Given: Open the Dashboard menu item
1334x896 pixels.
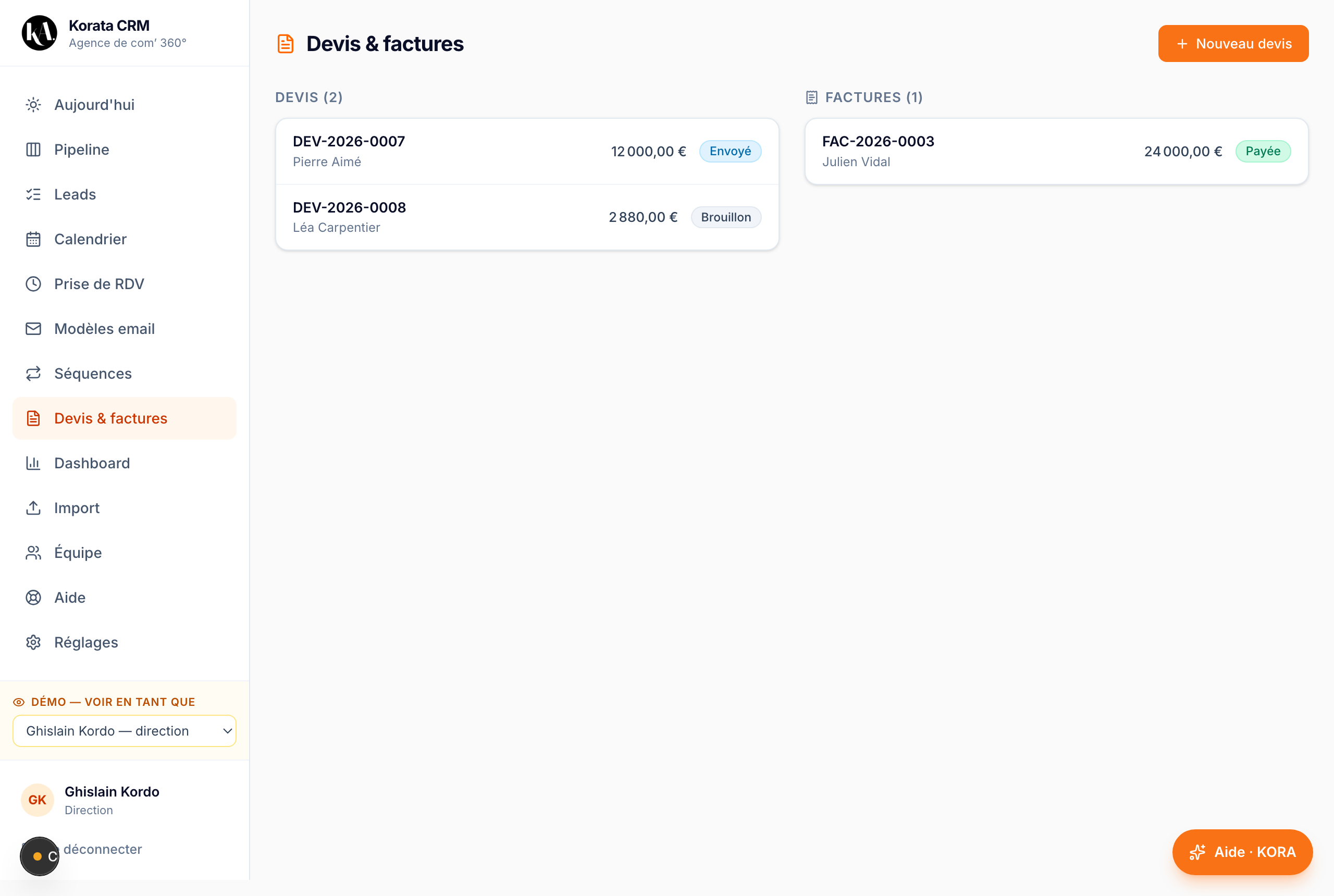Looking at the screenshot, I should [x=124, y=463].
